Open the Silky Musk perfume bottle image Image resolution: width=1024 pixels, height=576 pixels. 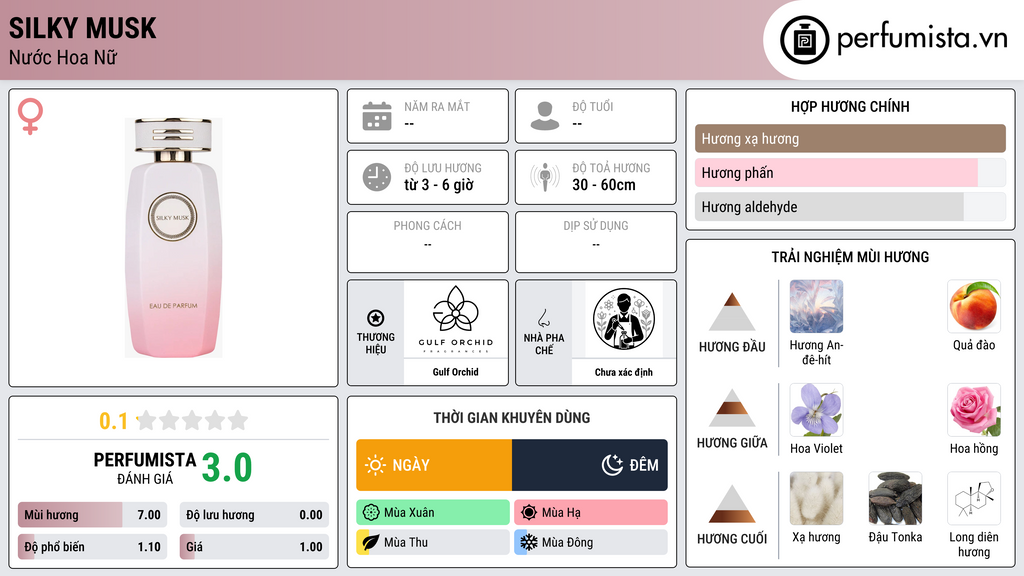click(x=173, y=238)
